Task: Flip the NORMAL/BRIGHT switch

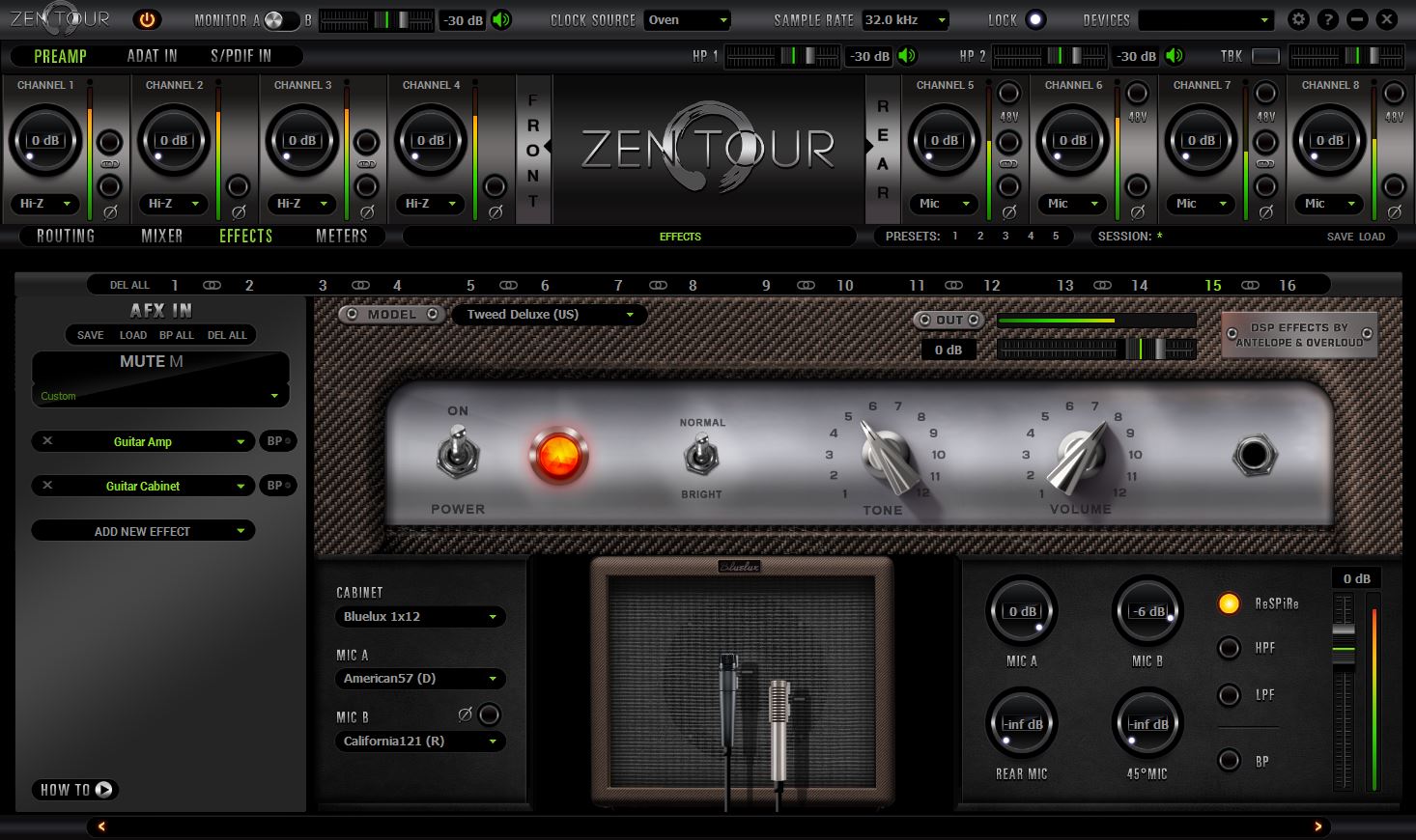Action: 701,454
